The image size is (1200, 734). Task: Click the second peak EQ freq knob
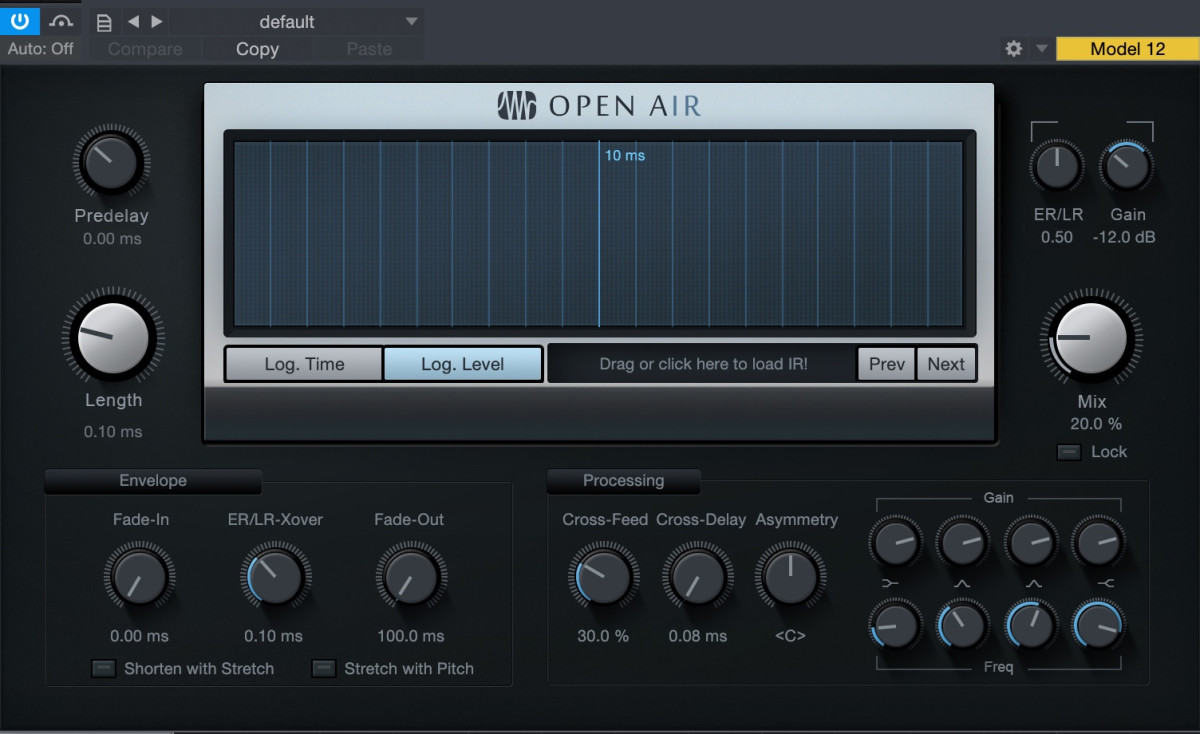tap(1030, 626)
